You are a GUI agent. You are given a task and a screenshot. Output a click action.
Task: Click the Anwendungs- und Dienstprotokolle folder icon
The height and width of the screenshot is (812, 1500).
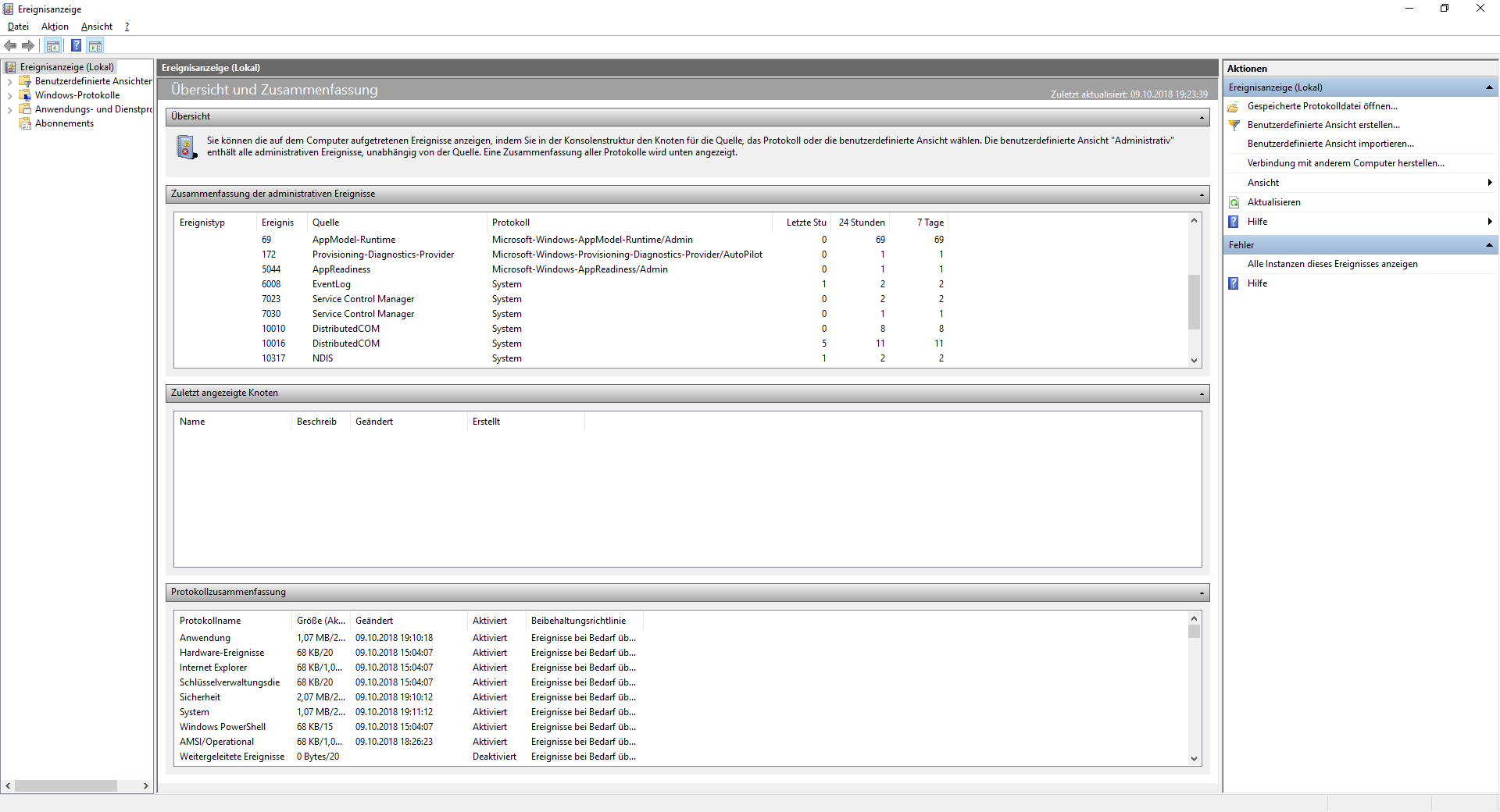click(x=25, y=109)
